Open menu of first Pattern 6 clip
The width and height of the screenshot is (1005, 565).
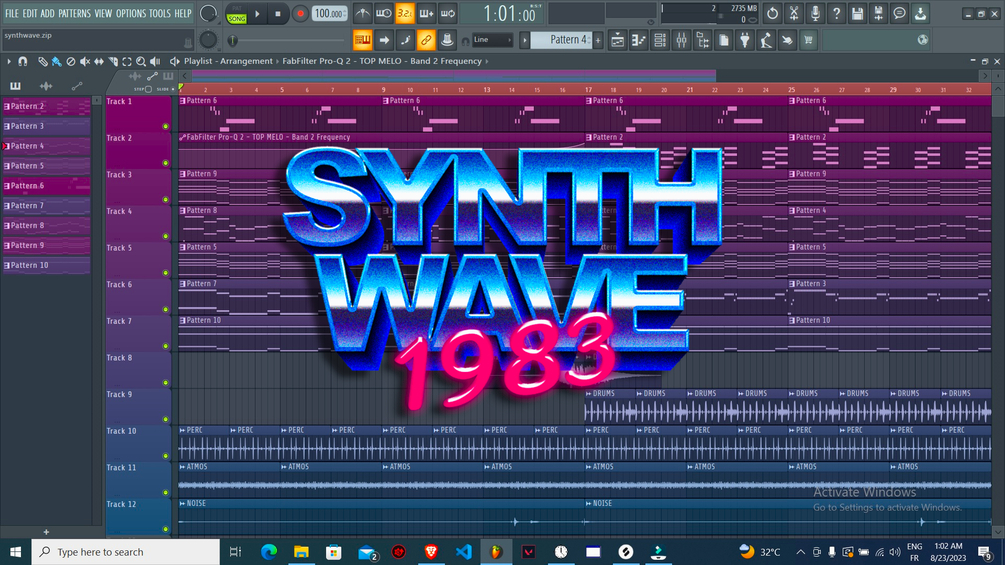coord(183,101)
